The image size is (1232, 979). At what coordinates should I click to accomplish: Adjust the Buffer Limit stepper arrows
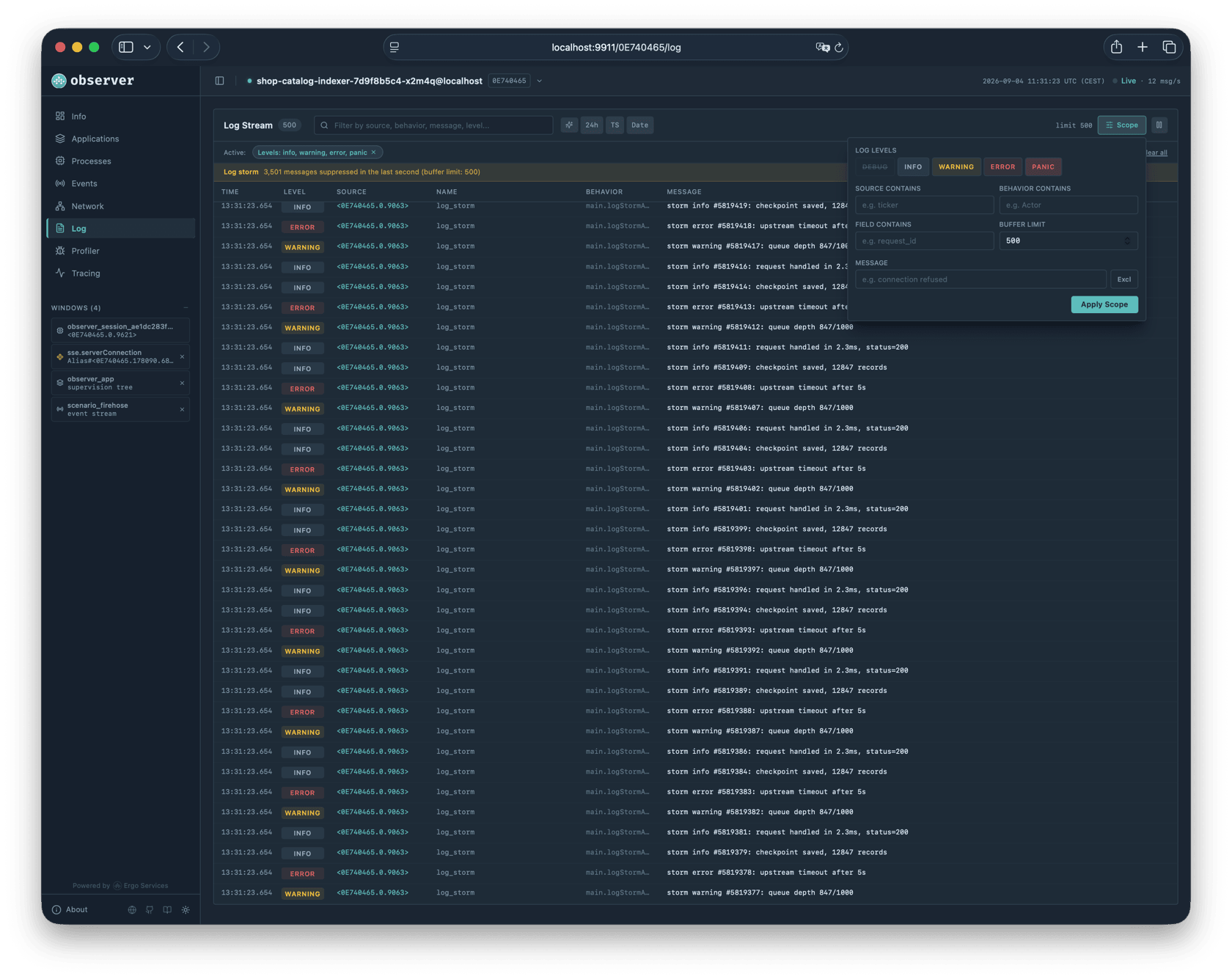(x=1127, y=241)
